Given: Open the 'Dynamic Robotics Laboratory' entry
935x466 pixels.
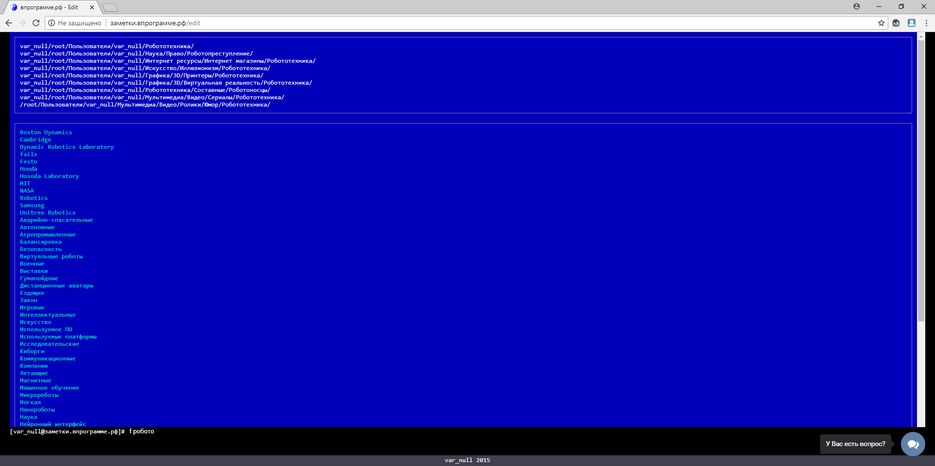Looking at the screenshot, I should tap(67, 147).
